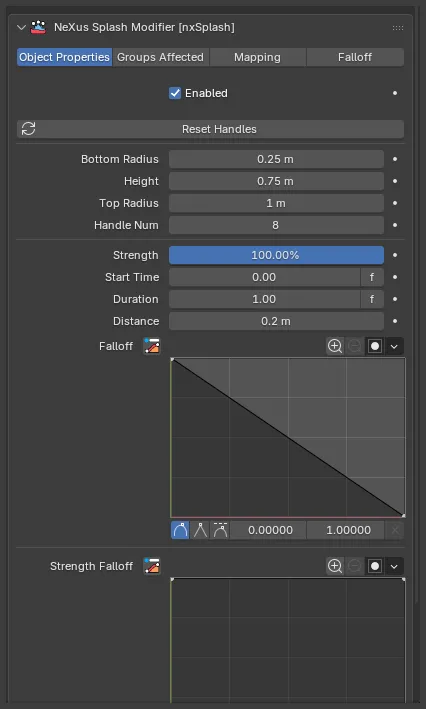
Task: Click the Top Radius value field
Action: [x=276, y=203]
